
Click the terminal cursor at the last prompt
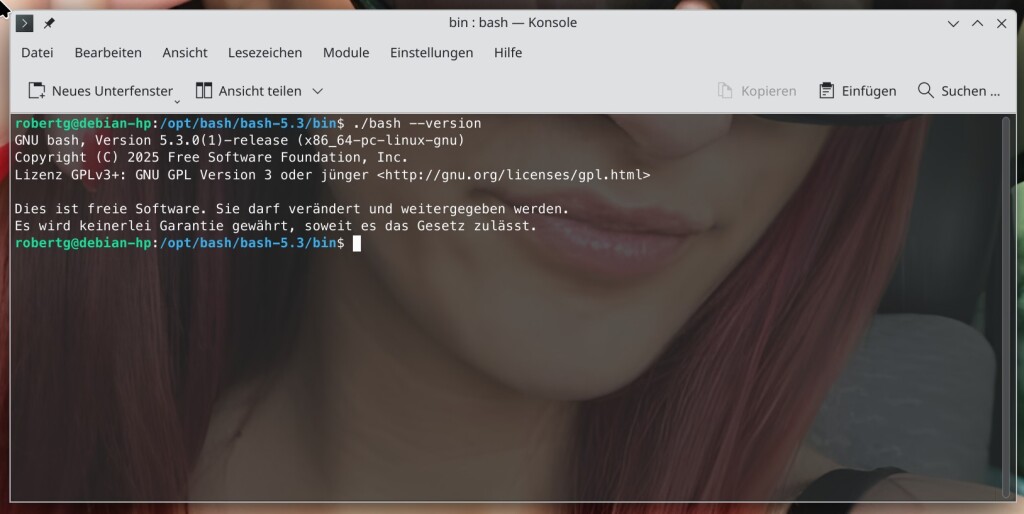(357, 244)
